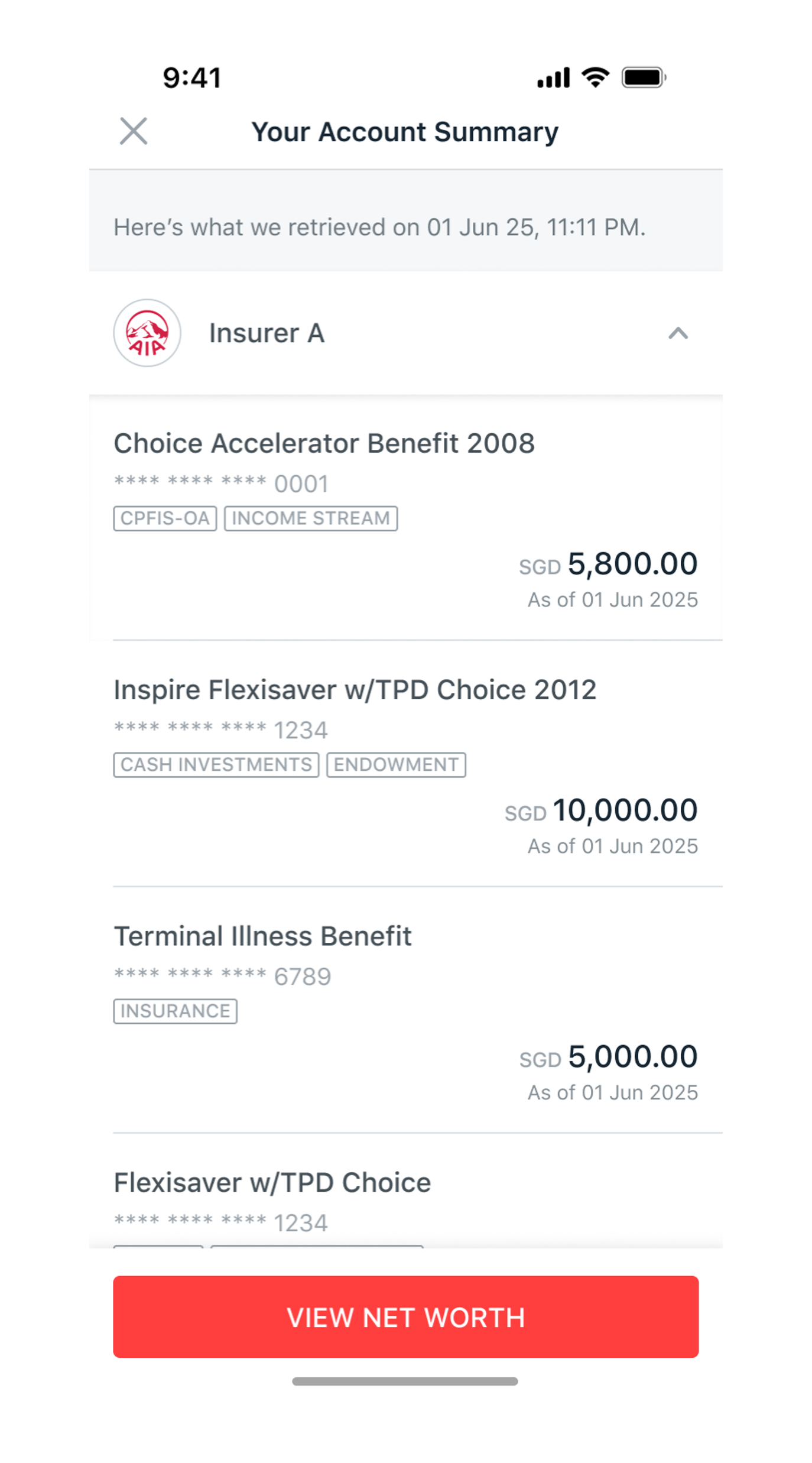812x1463 pixels.
Task: Select the Terminal Illness Benefit policy
Action: (262, 936)
